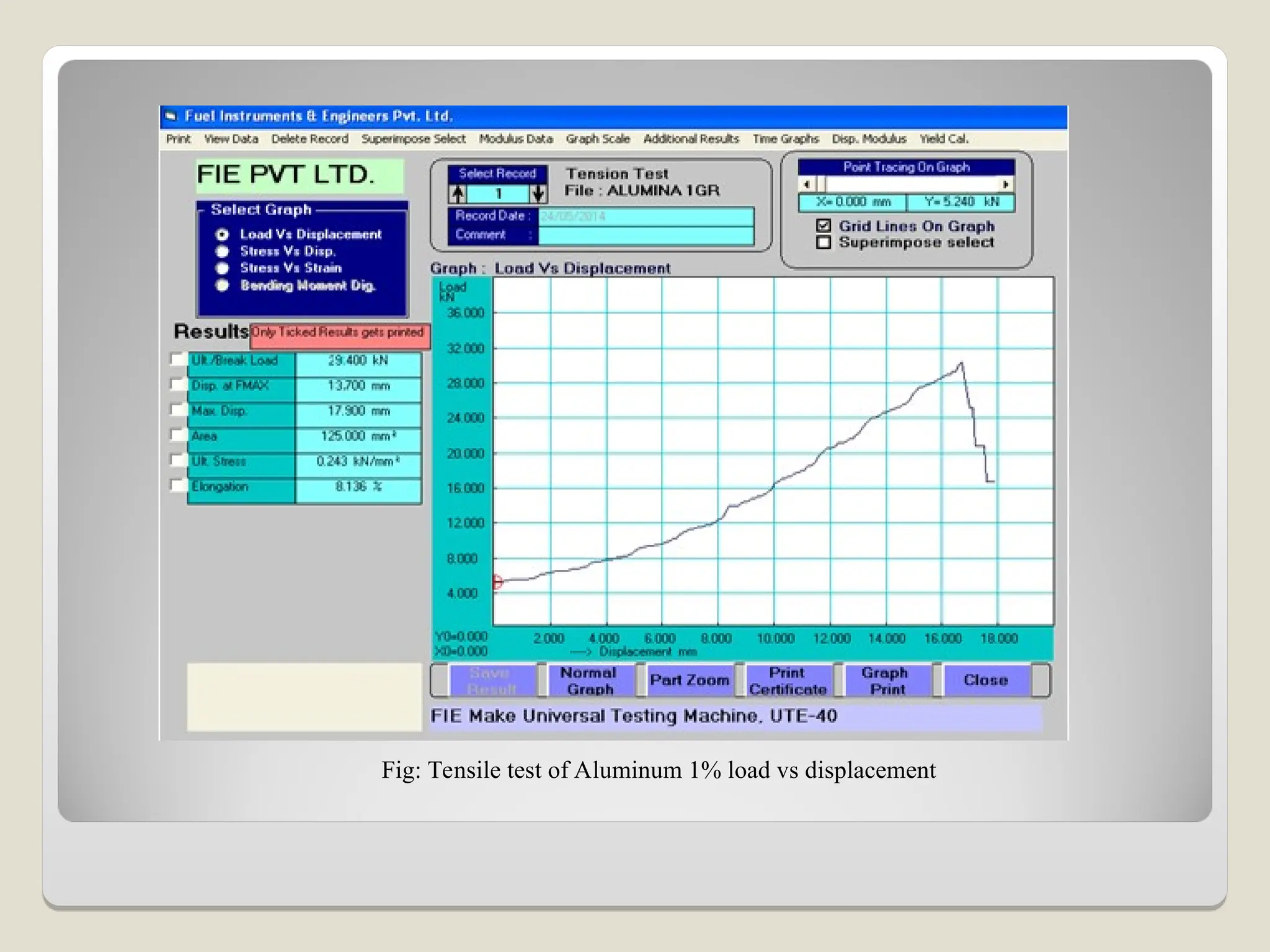Open the Additional Results menu
This screenshot has height=952, width=1270.
[x=691, y=139]
